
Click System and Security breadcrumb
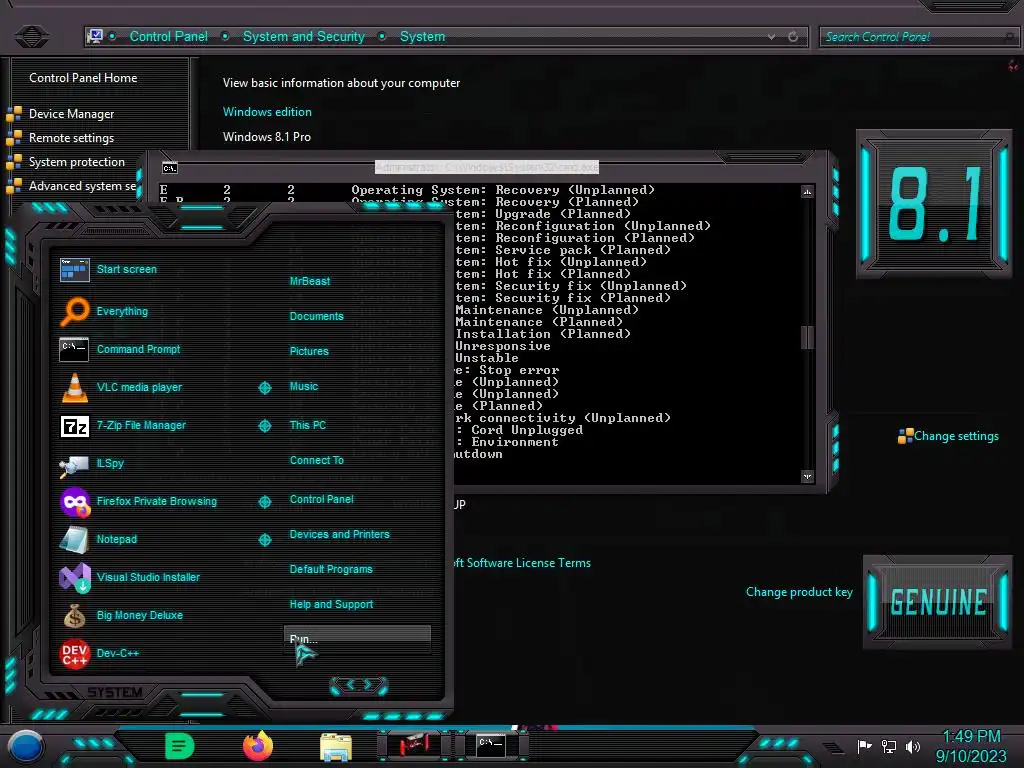point(304,37)
